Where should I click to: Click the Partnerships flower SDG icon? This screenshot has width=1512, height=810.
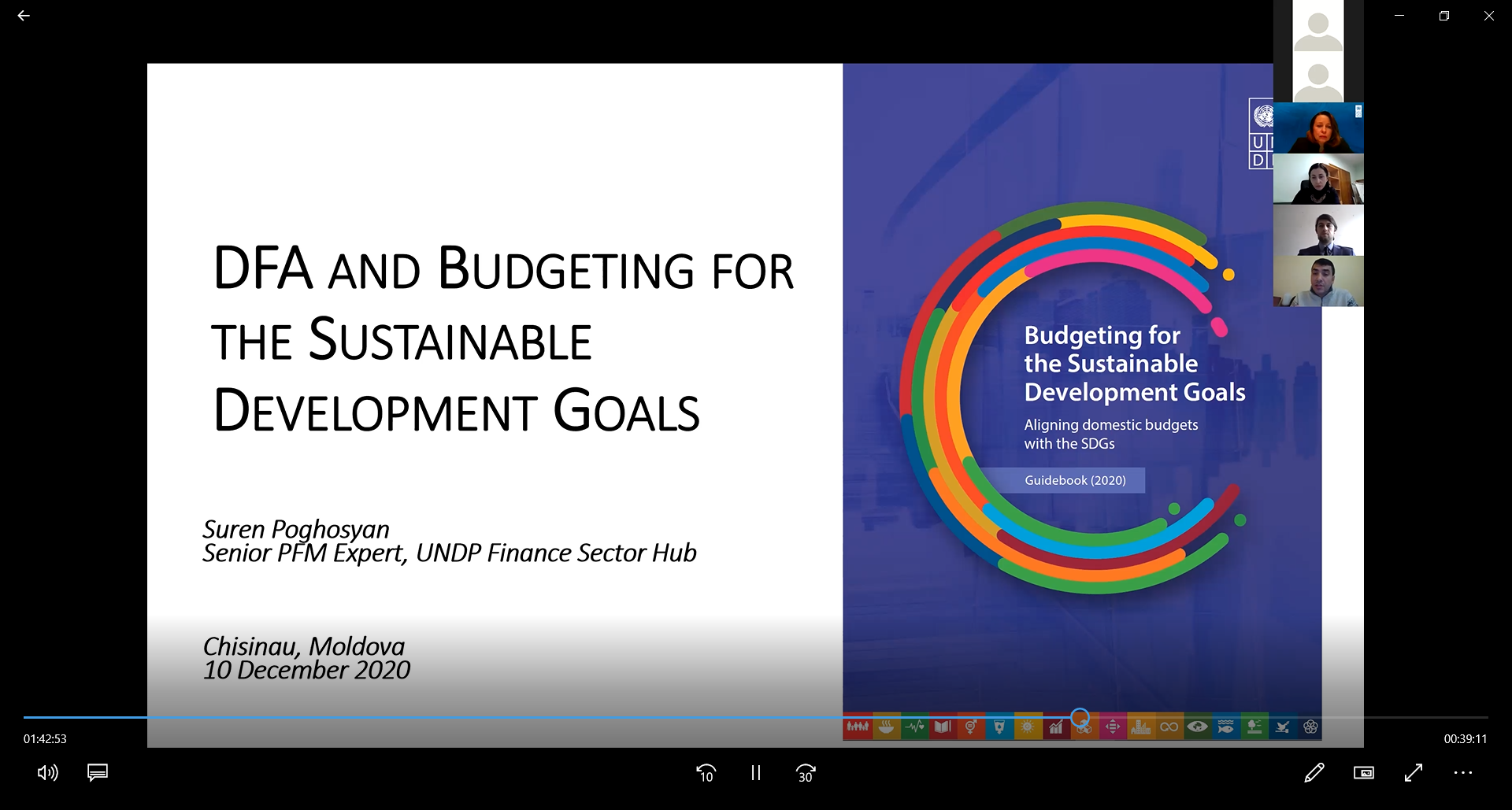1310,727
